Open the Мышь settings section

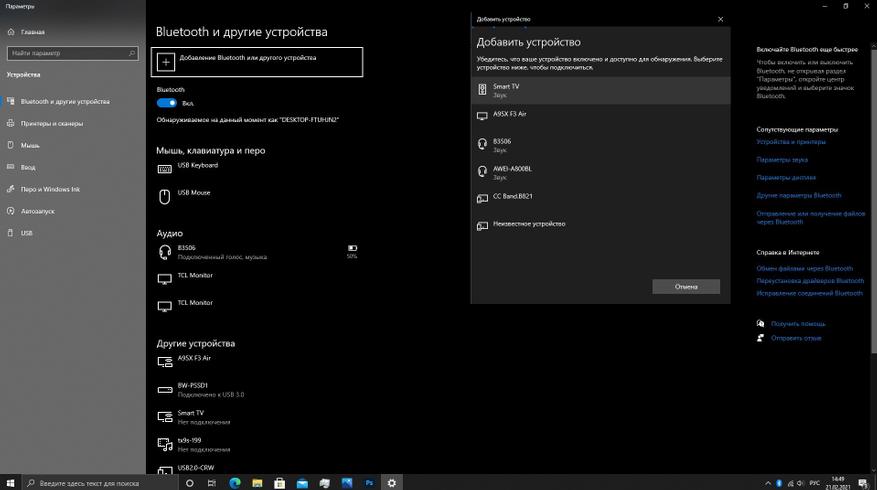click(x=30, y=145)
